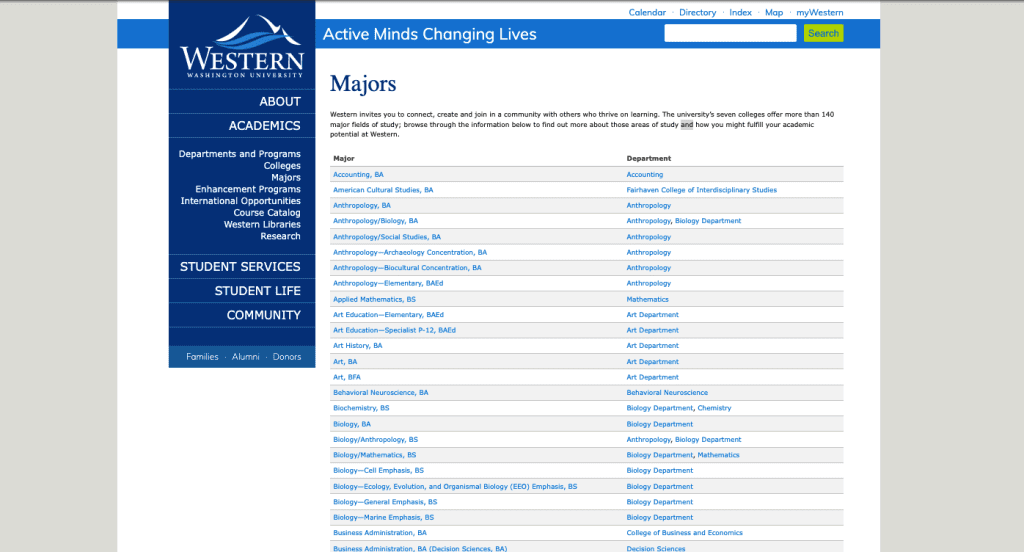Screen dimensions: 1024x552
Task: Select Behavioral Neuroscience, BA major
Action: point(380,393)
